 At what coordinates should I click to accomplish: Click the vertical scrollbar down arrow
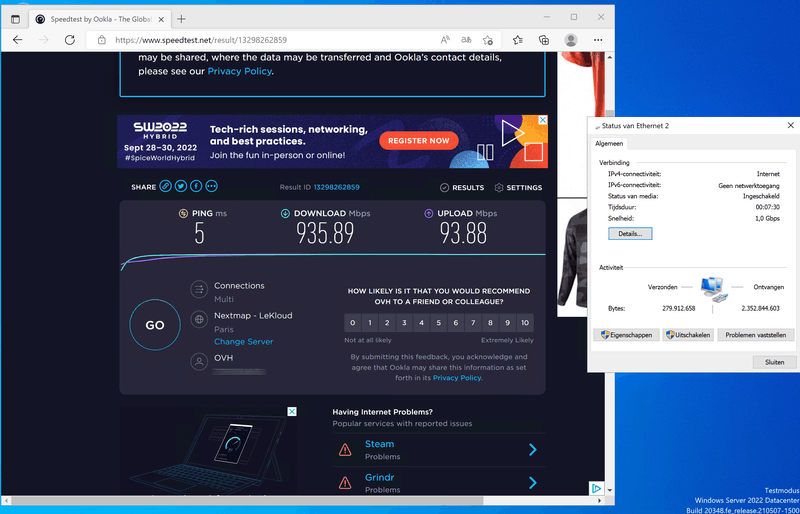point(609,490)
